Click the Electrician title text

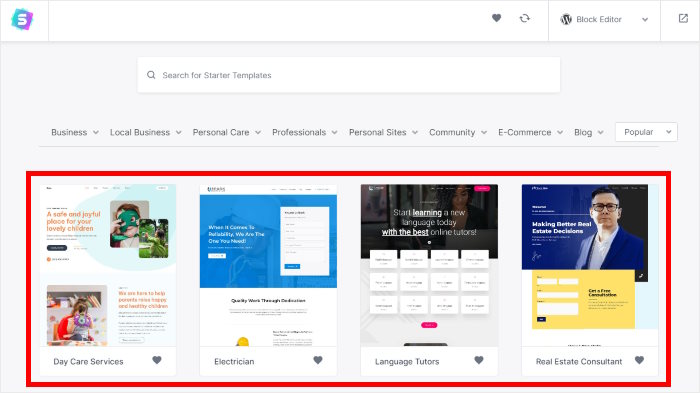point(234,361)
